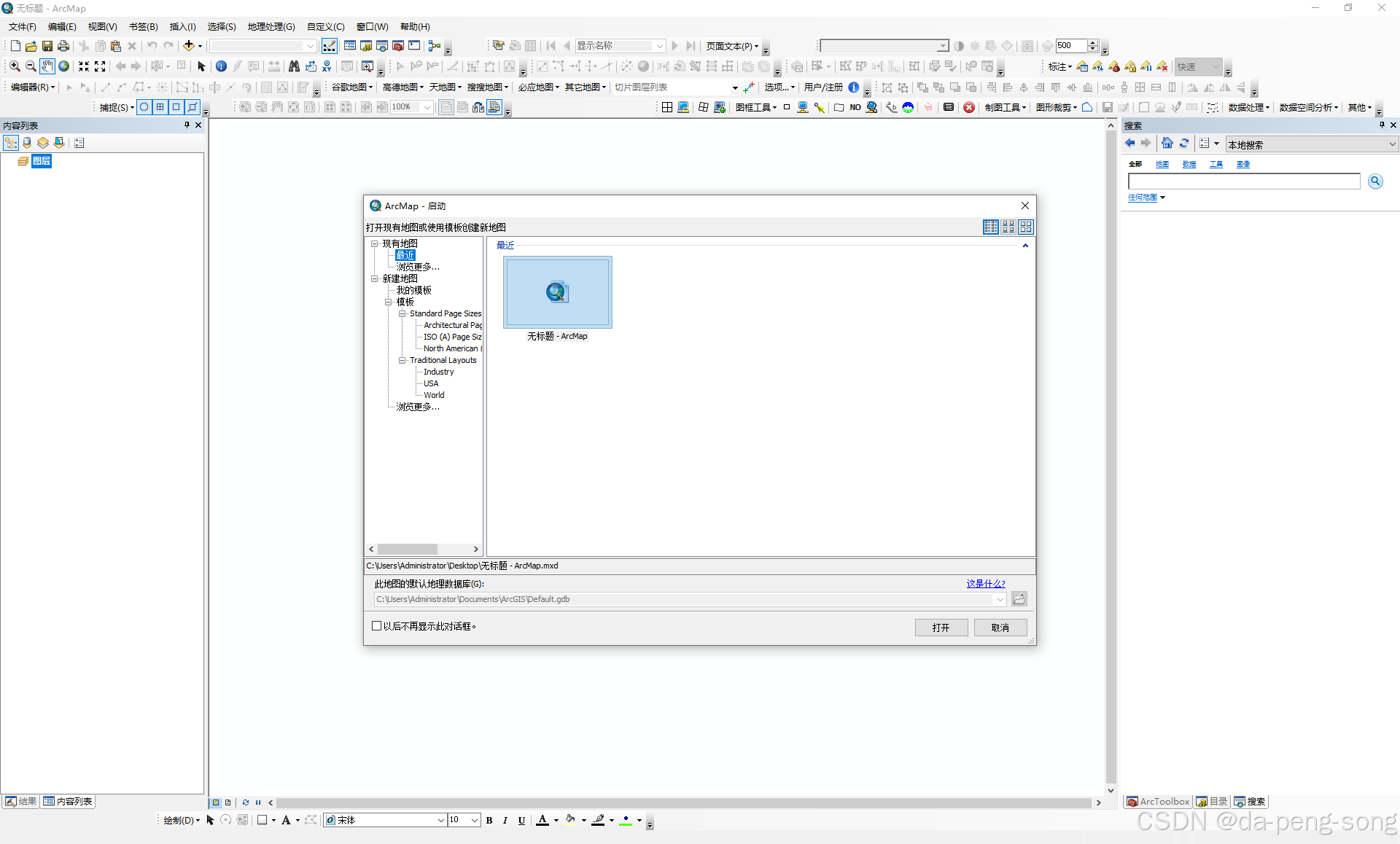
Task: Open the font color dropdown swatch
Action: click(556, 821)
